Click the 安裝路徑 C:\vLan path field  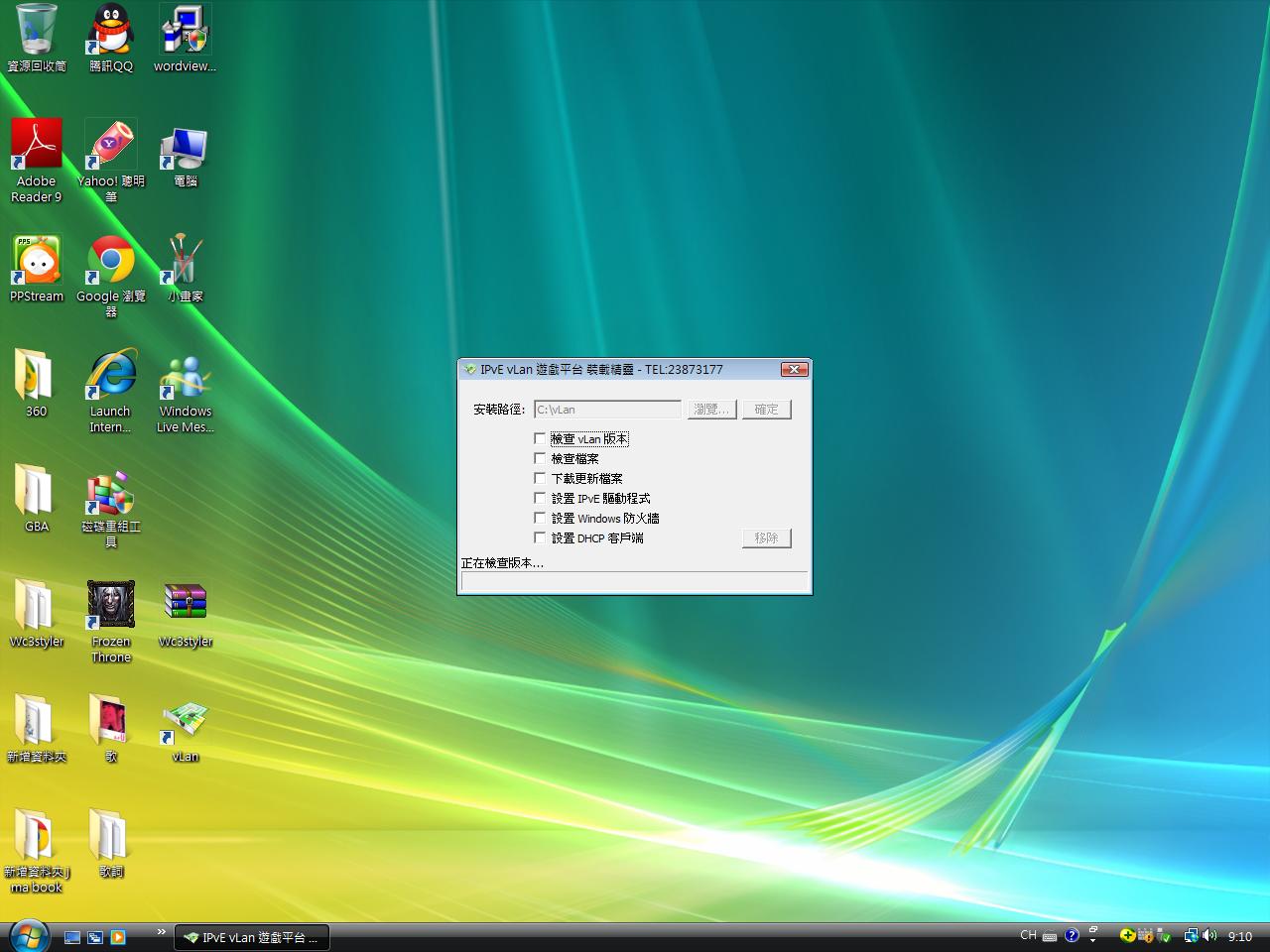point(607,410)
